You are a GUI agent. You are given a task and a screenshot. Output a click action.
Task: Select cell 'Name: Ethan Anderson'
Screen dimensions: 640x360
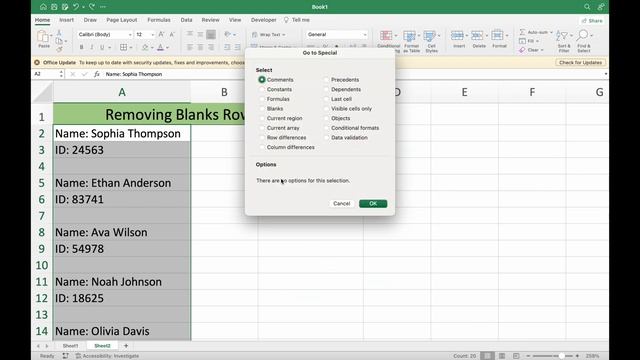(122, 183)
